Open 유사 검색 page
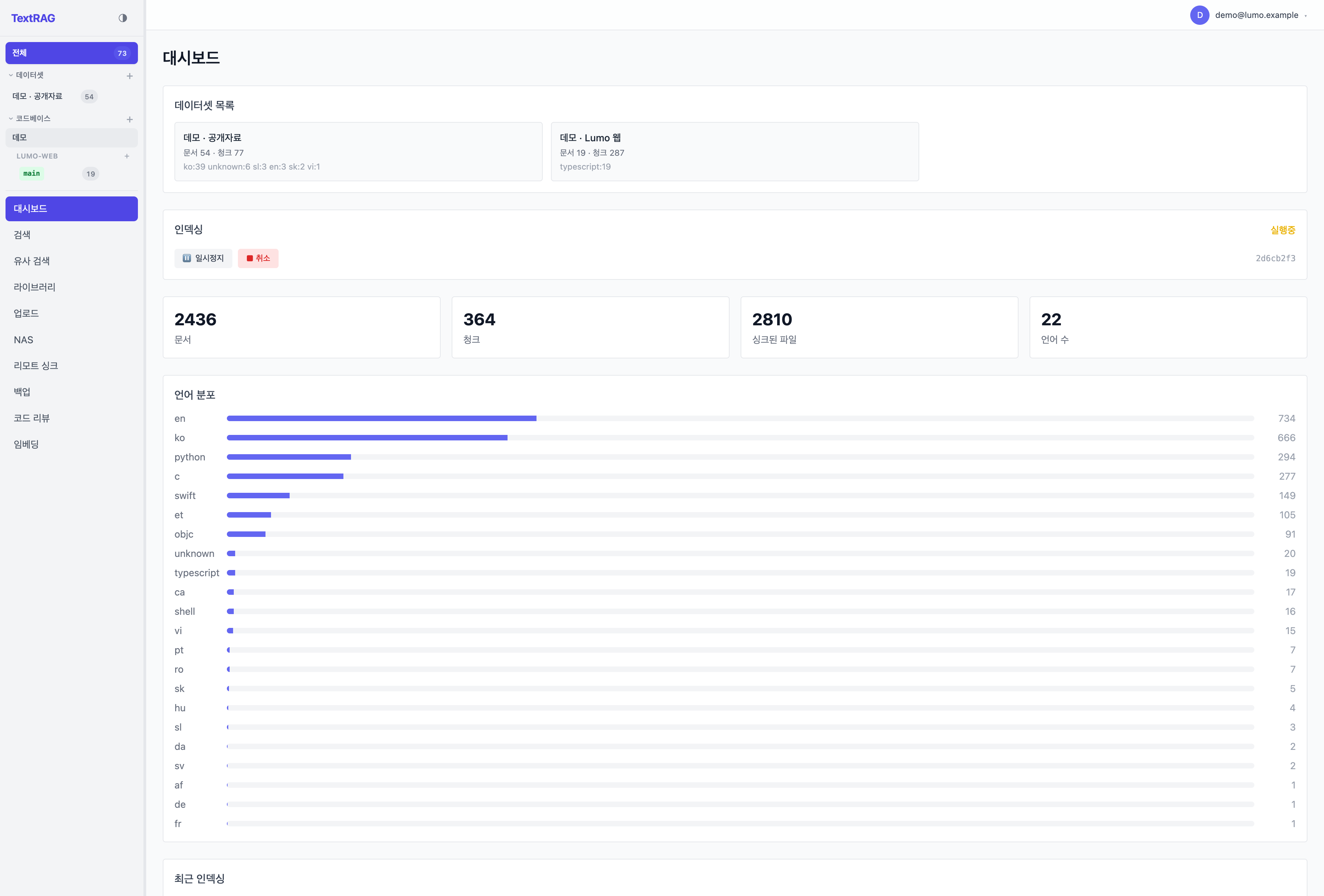Image resolution: width=1324 pixels, height=896 pixels. pyautogui.click(x=72, y=261)
